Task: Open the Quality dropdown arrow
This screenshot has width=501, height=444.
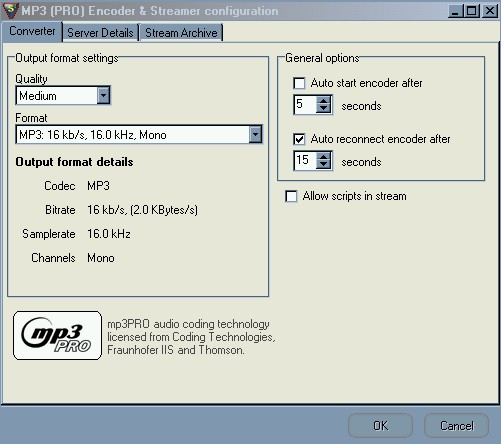Action: [103, 96]
